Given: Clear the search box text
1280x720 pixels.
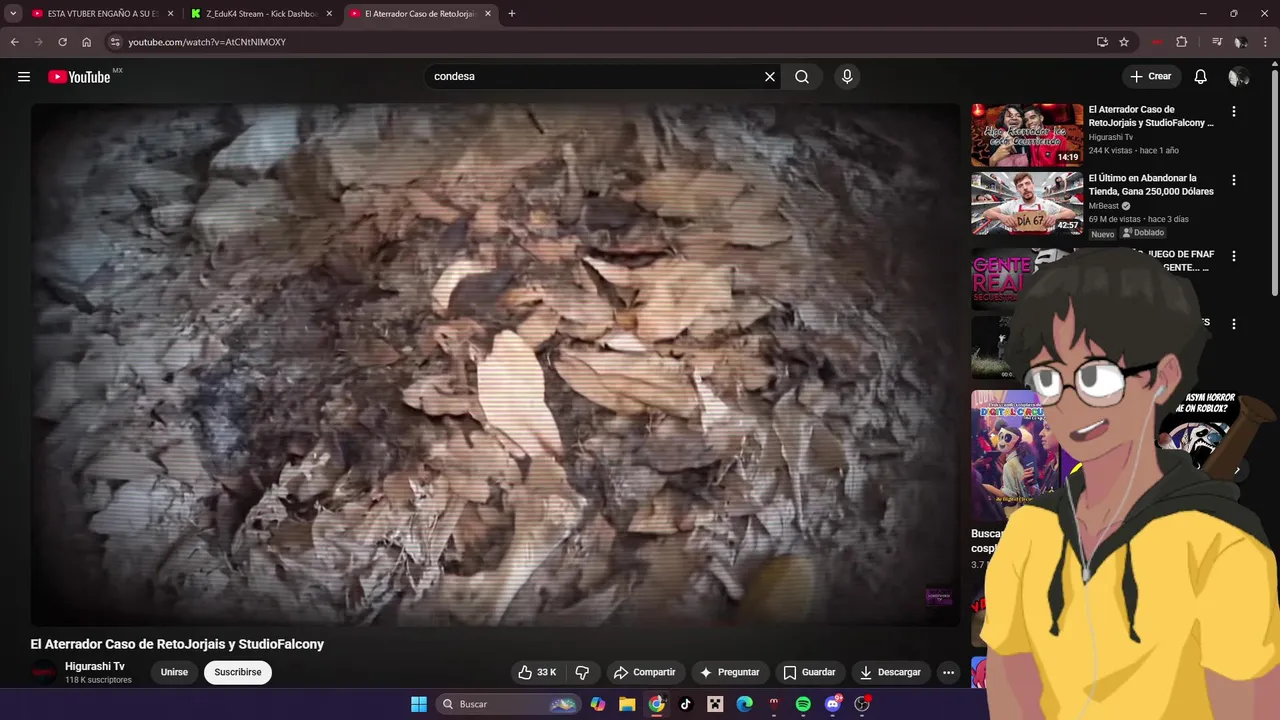Looking at the screenshot, I should coord(770,77).
